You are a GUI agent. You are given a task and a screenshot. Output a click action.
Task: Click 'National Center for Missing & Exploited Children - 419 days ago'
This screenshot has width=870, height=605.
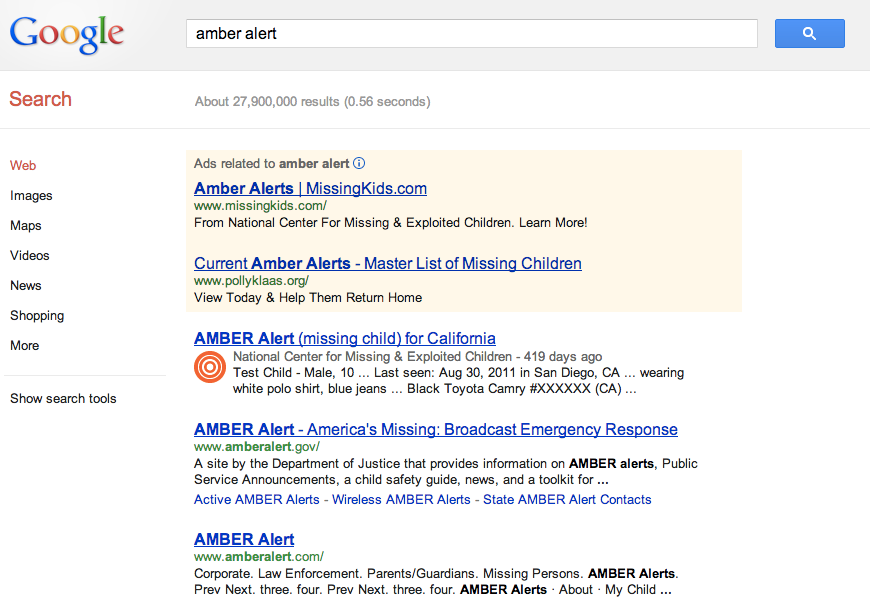coord(417,357)
